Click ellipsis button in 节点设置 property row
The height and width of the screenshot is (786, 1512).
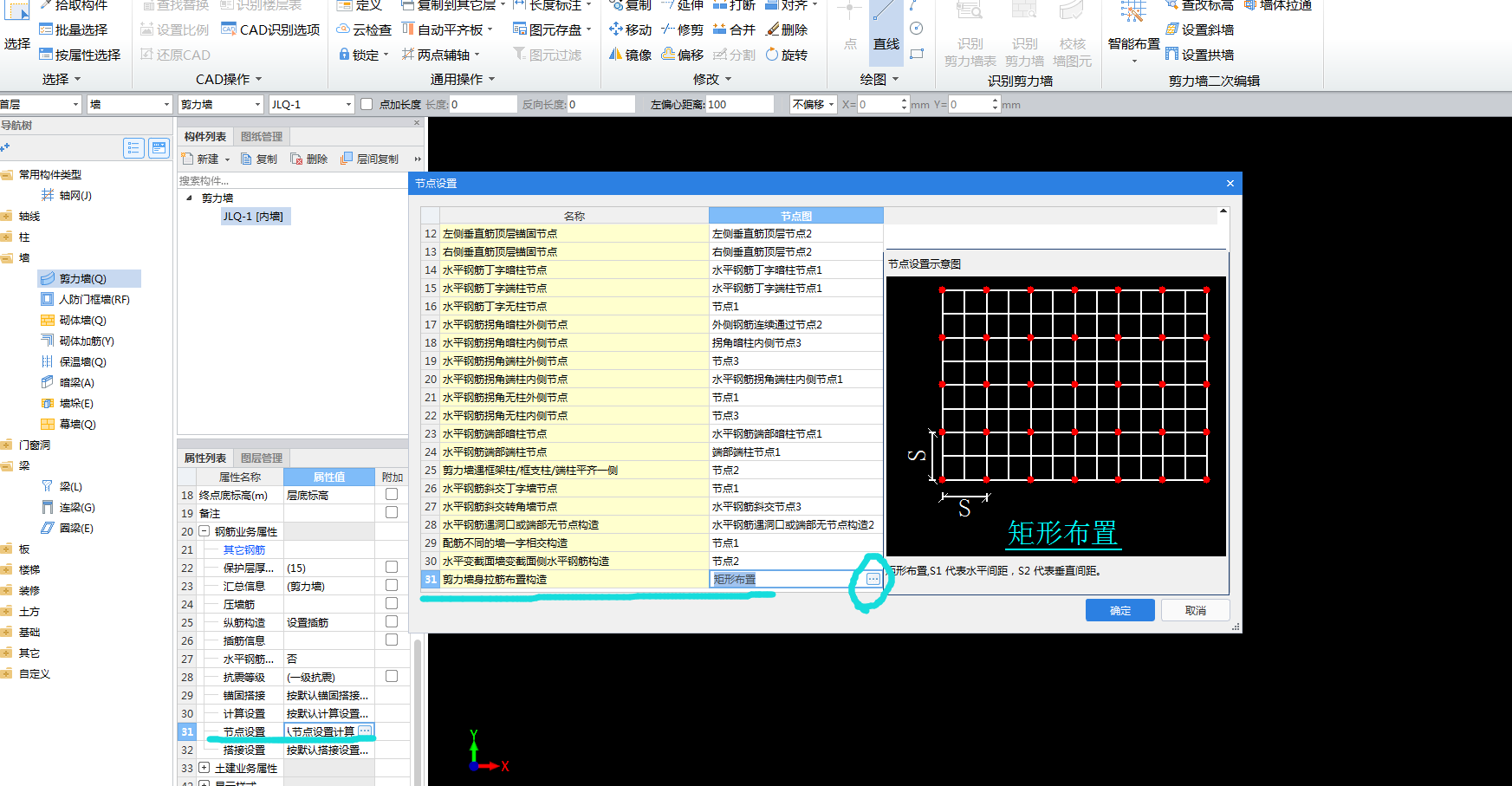[365, 731]
